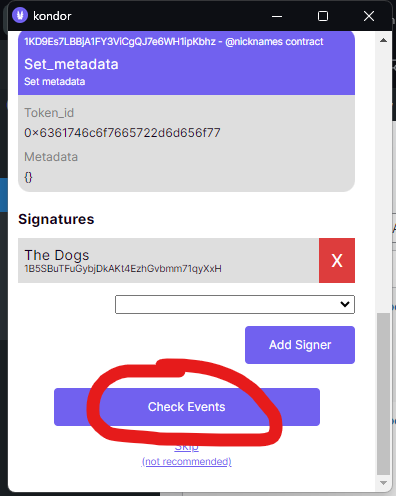Click the nicknames contract address text
396x496 pixels.
(174, 42)
